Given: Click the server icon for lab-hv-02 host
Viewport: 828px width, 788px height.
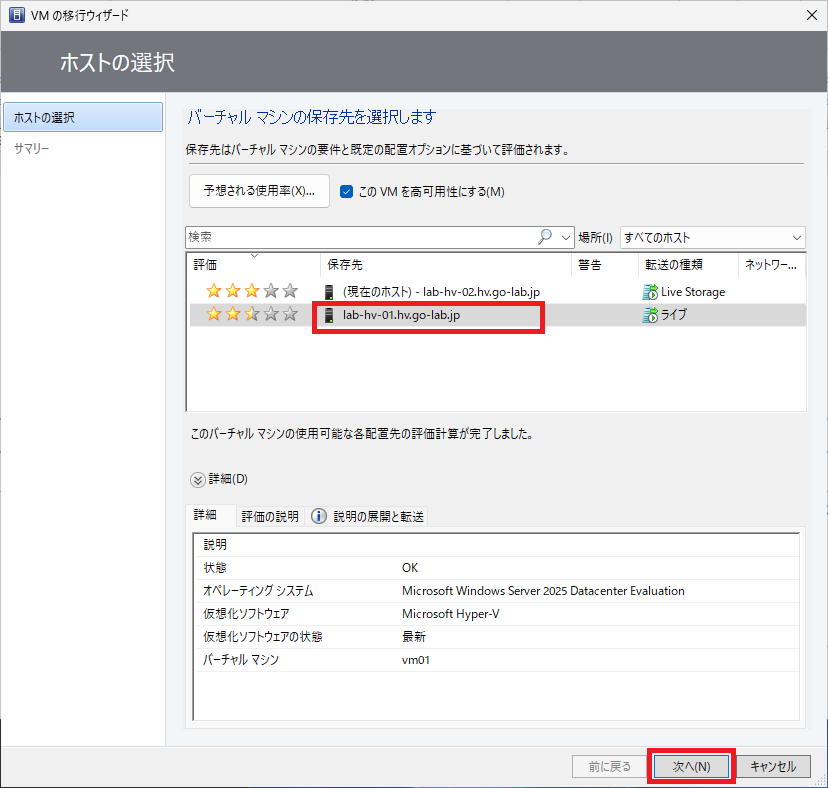Looking at the screenshot, I should [329, 292].
